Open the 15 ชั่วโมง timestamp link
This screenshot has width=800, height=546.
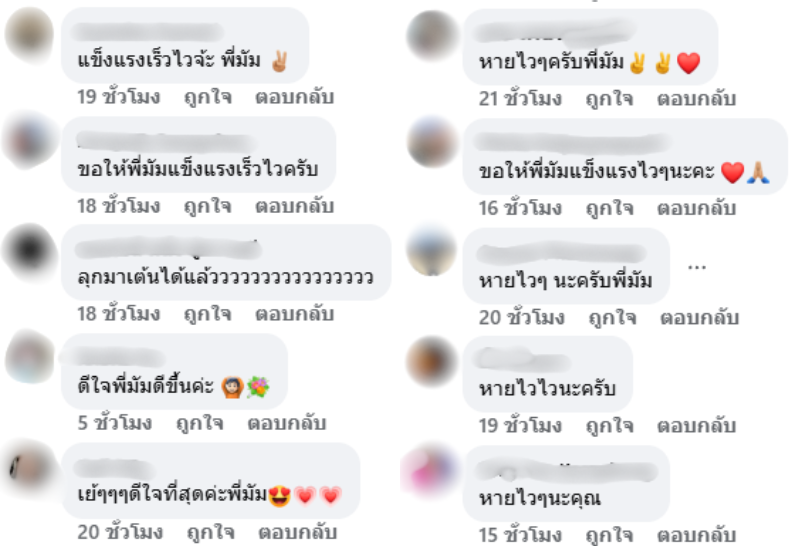tap(520, 535)
